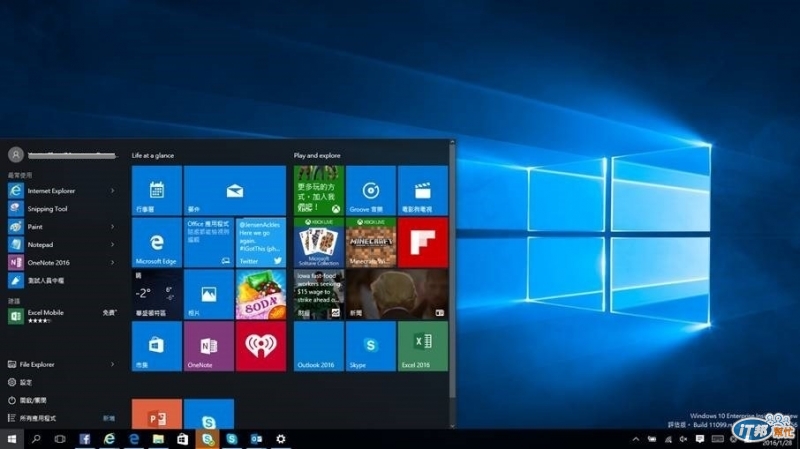Launch the Skype tile
800x449 pixels.
pyautogui.click(x=371, y=346)
